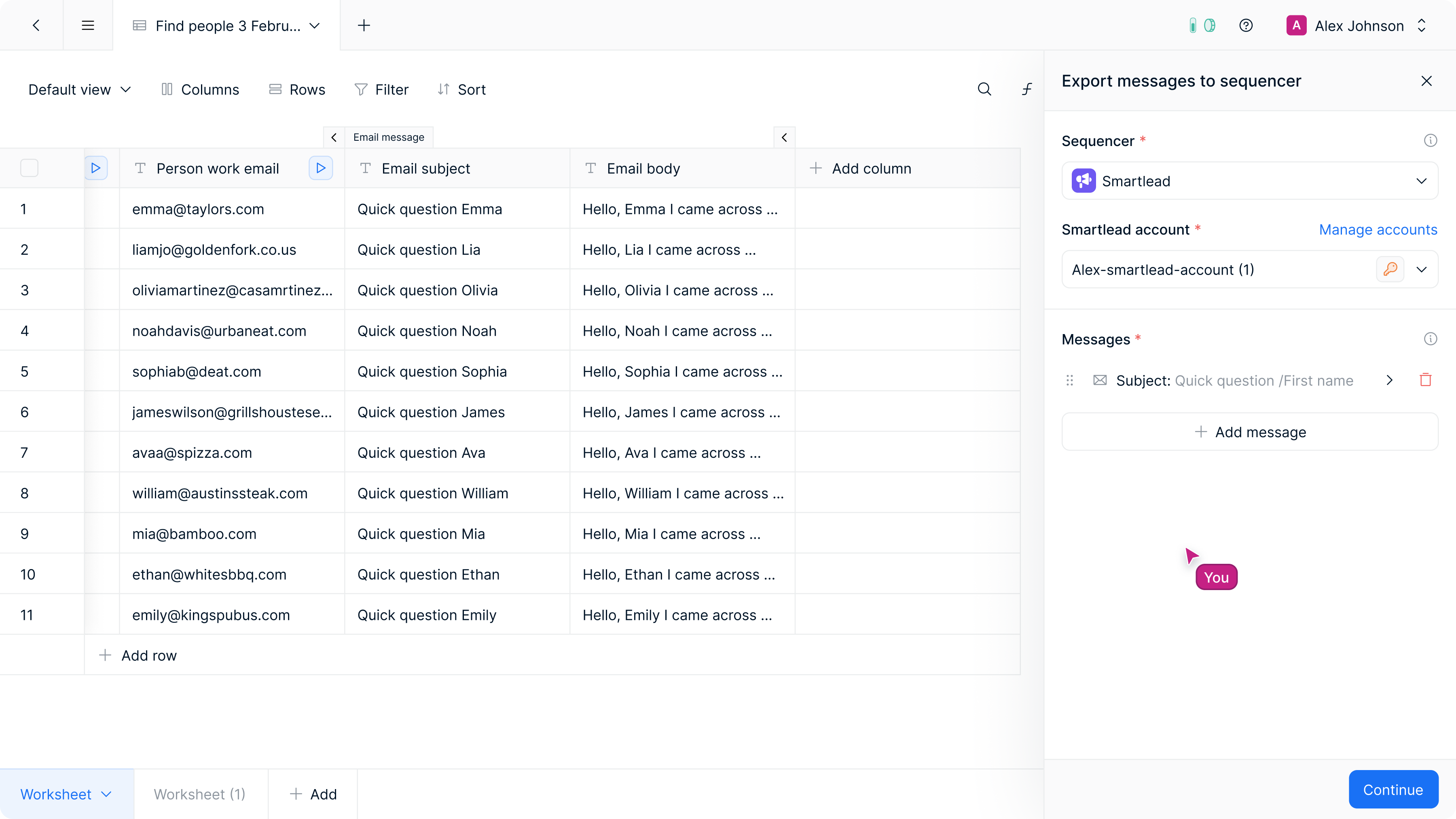Click the Add message button

pyautogui.click(x=1249, y=432)
